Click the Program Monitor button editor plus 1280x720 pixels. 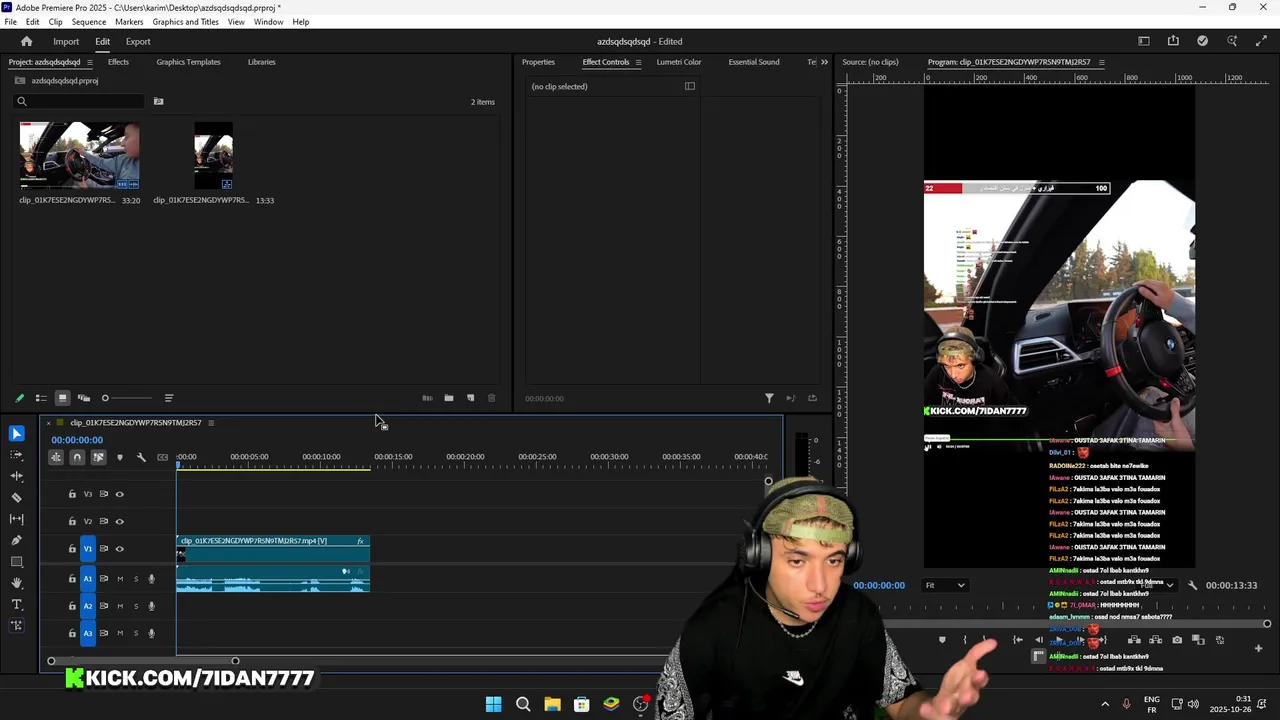[1258, 648]
